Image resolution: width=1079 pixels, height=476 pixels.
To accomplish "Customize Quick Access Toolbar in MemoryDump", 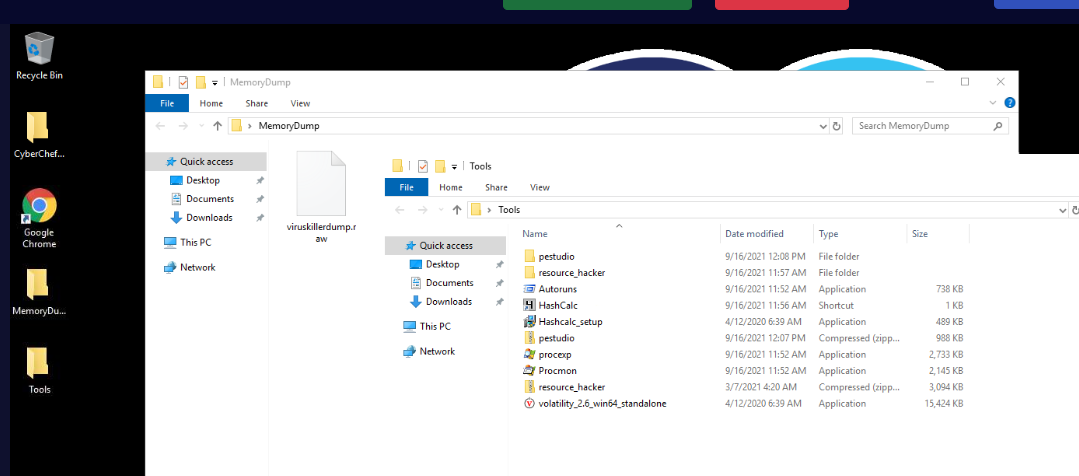I will (x=215, y=83).
